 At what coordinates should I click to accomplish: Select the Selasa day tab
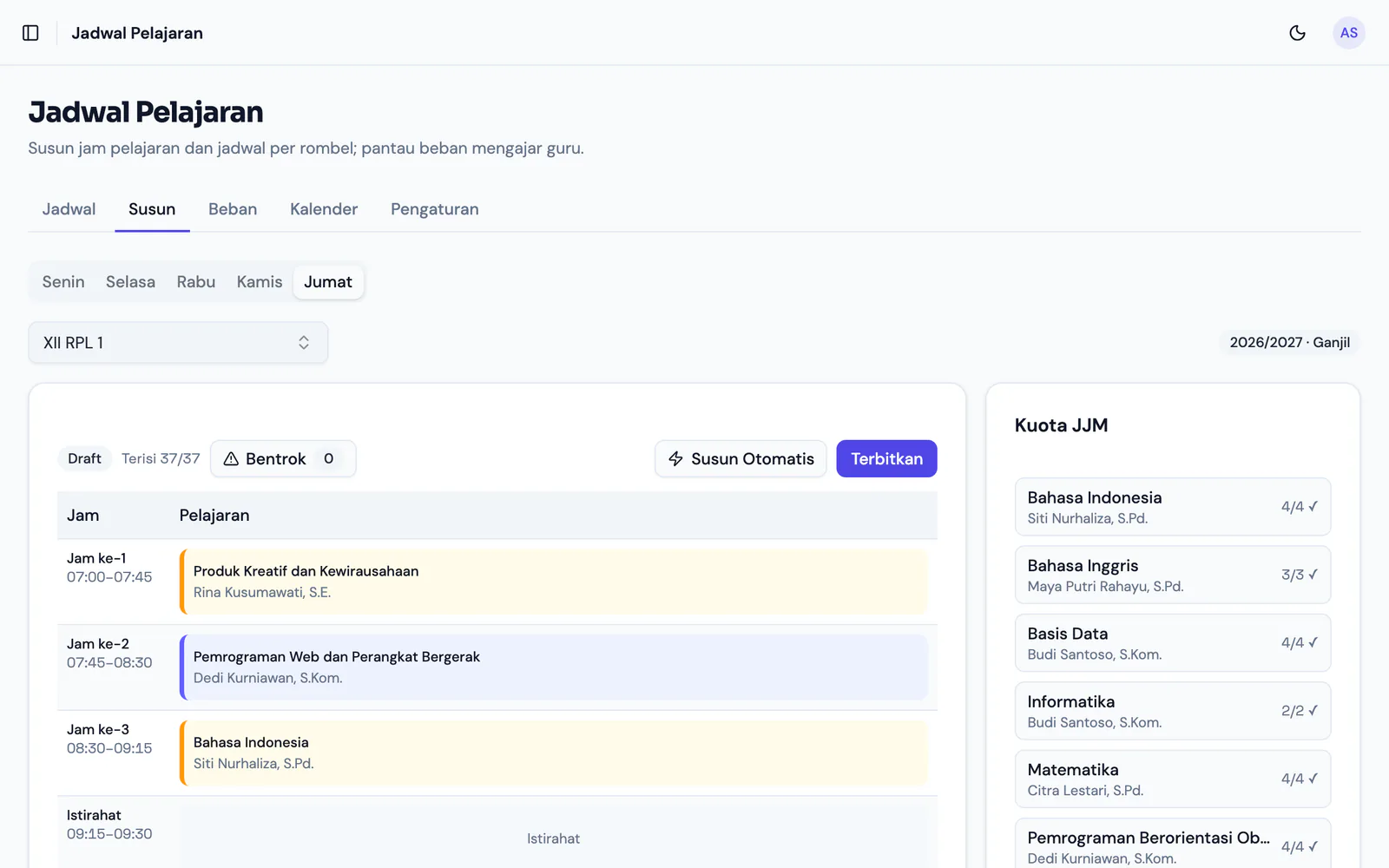click(x=130, y=282)
